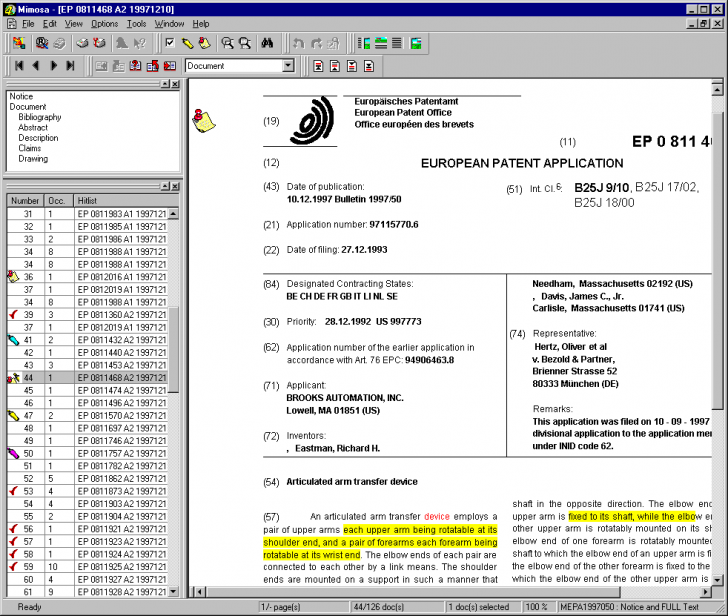Viewport: 728px width, 616px height.
Task: Click the fourth page-jump icon right of combo
Action: [369, 66]
